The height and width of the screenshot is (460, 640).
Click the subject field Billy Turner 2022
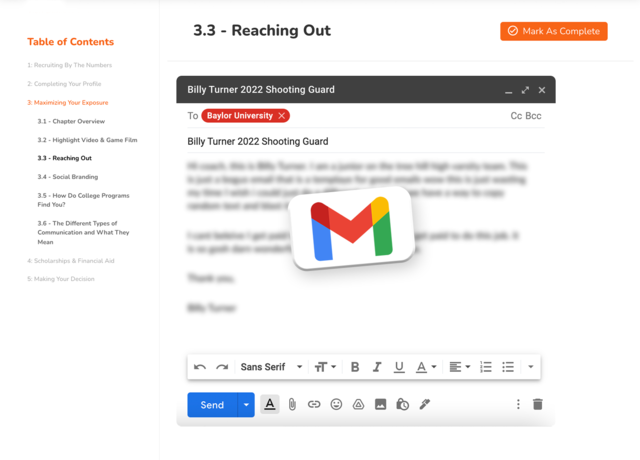(365, 141)
